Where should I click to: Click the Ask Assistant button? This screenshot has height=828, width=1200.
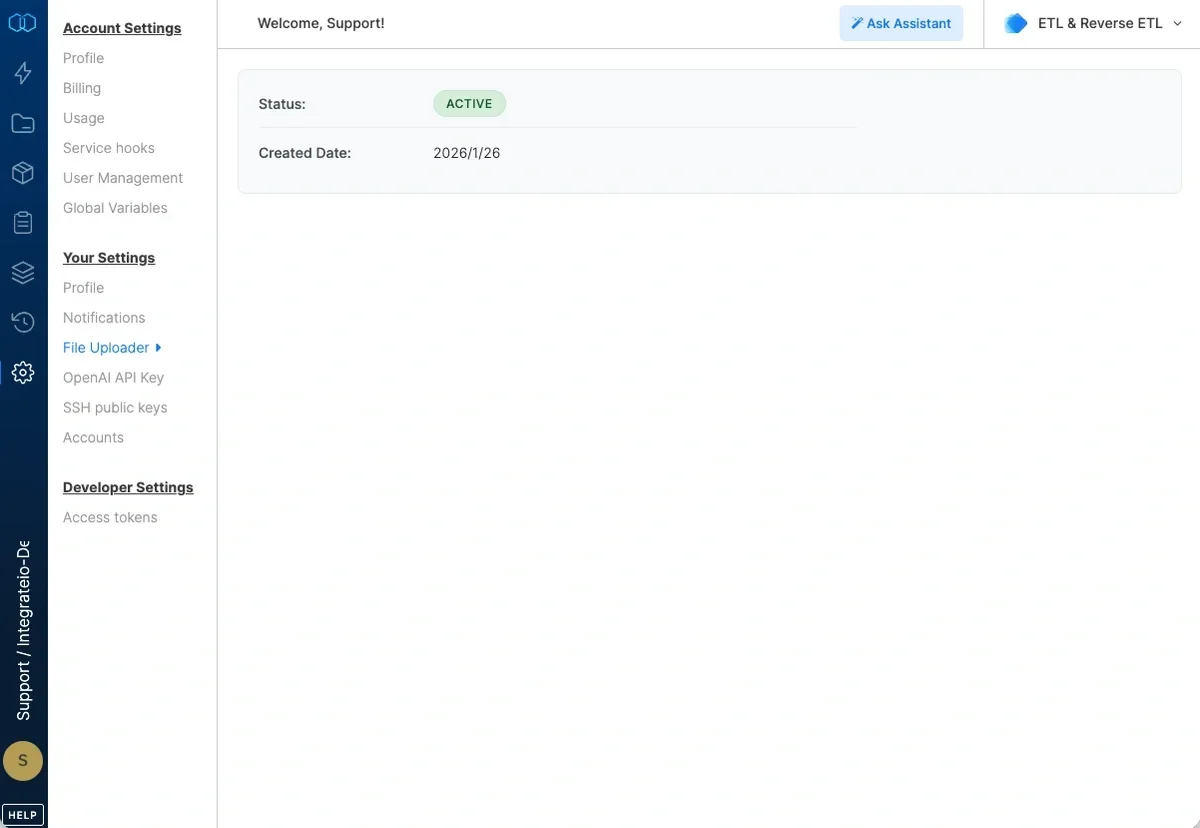[901, 23]
